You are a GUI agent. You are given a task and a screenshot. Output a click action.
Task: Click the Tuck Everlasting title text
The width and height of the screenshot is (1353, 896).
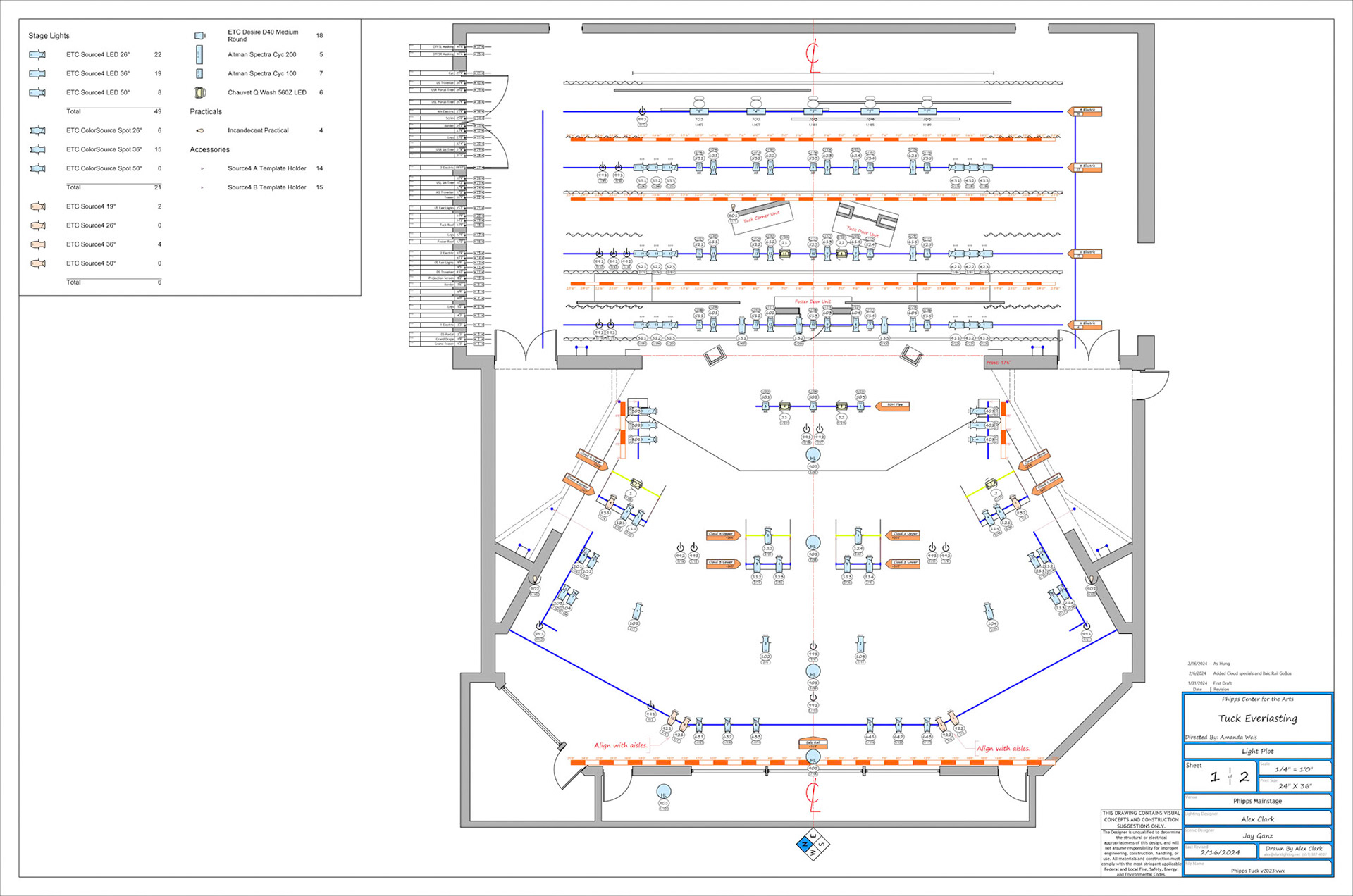coord(1257,718)
